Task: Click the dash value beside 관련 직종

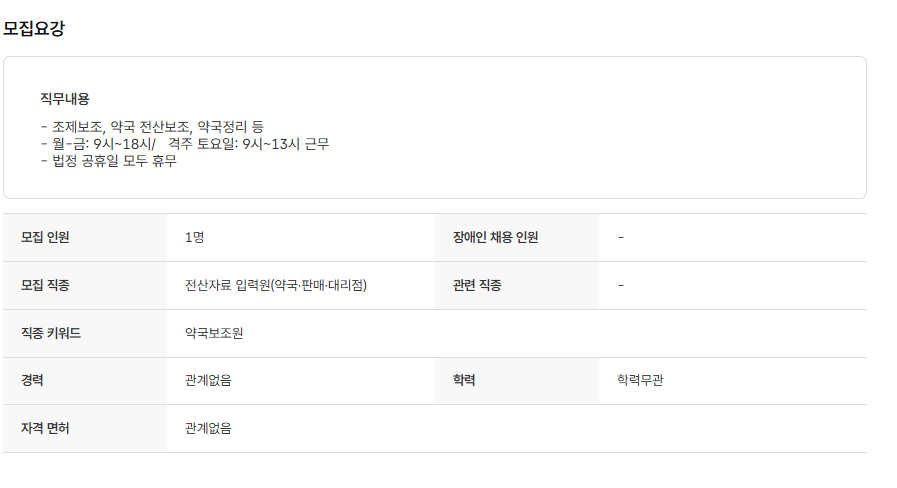Action: [x=621, y=285]
